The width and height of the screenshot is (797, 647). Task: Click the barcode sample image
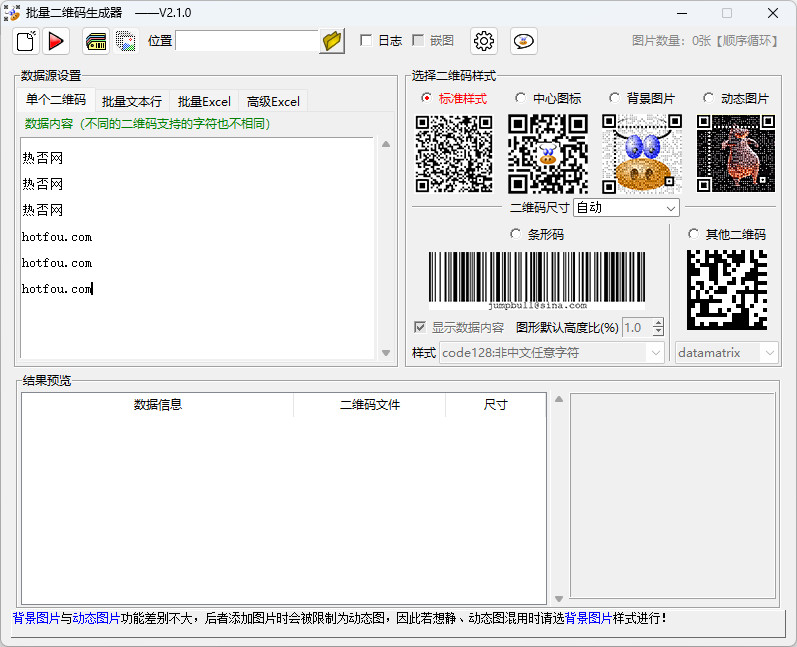(537, 281)
